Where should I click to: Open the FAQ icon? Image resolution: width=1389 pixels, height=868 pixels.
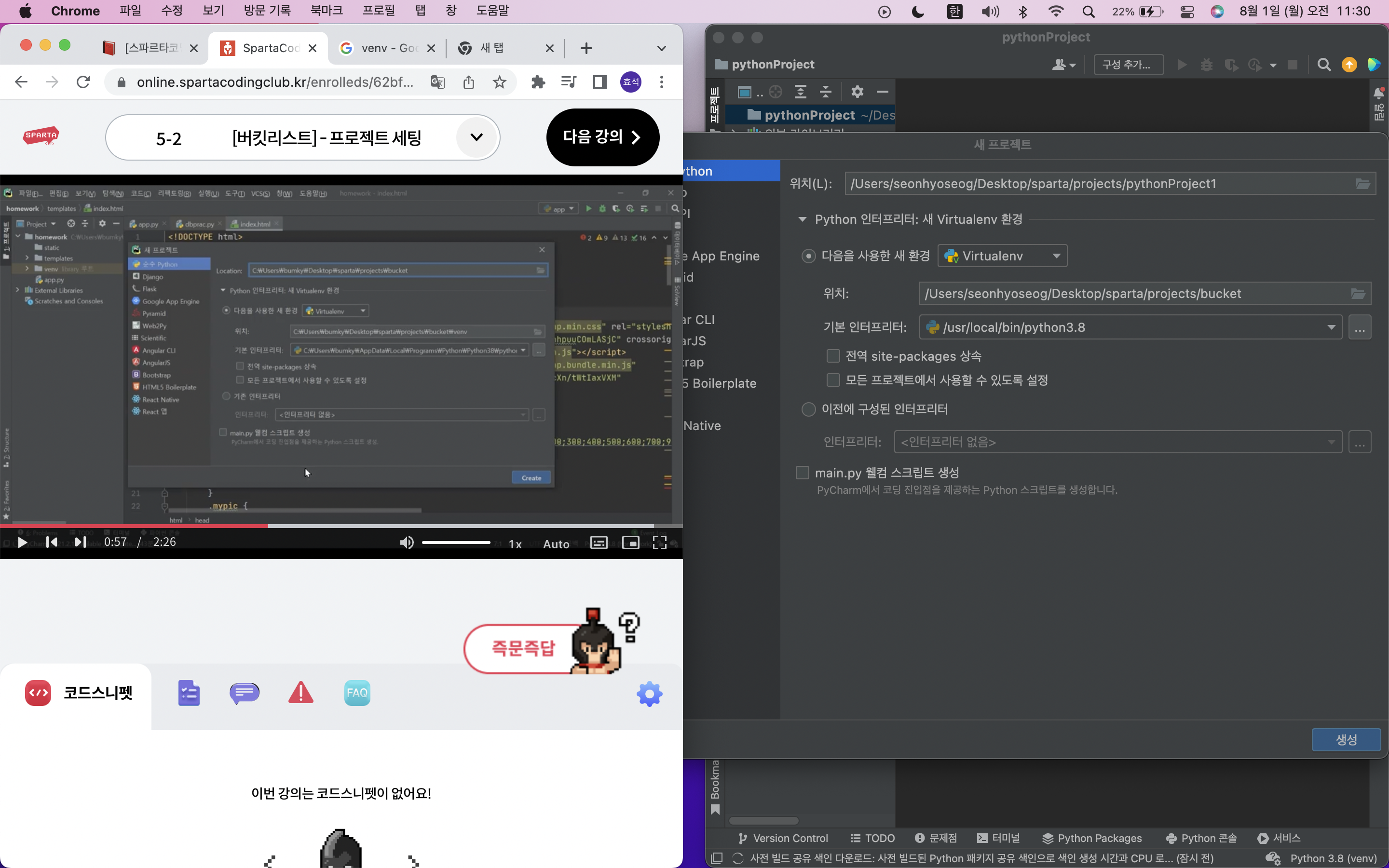click(x=357, y=693)
